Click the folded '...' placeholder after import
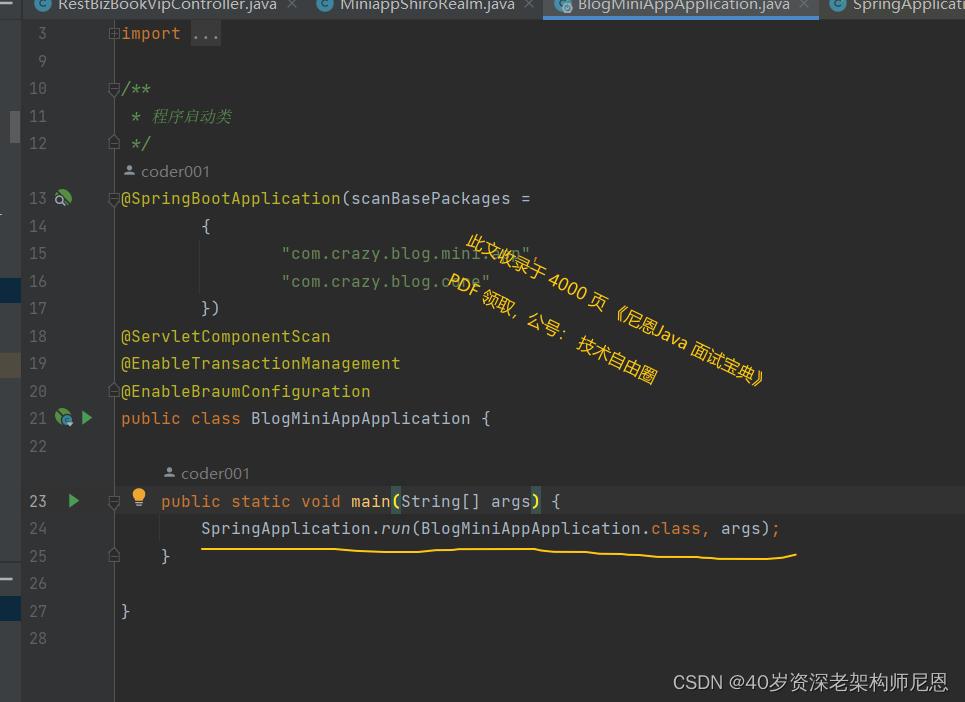The image size is (965, 702). click(205, 34)
